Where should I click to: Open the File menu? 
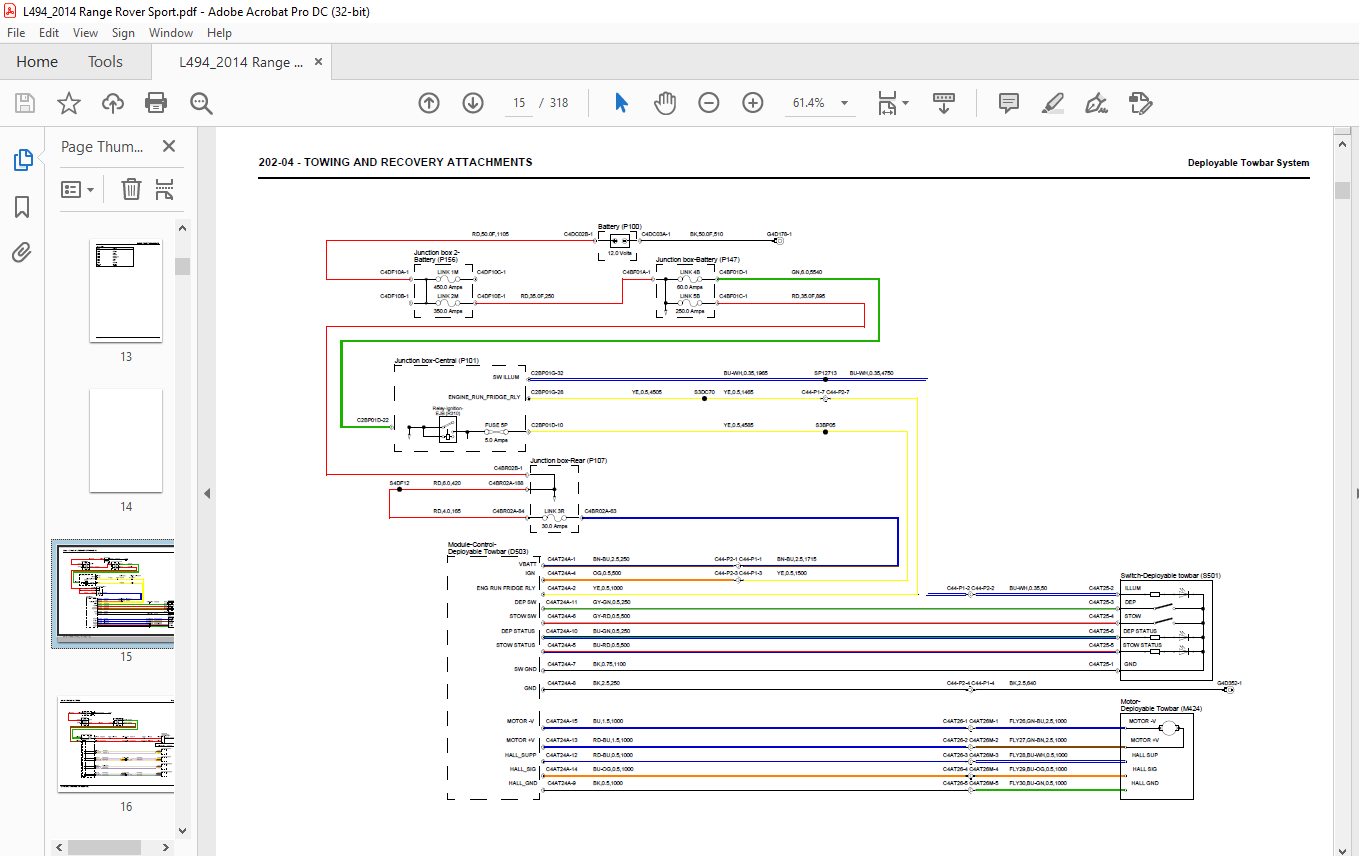(x=16, y=33)
